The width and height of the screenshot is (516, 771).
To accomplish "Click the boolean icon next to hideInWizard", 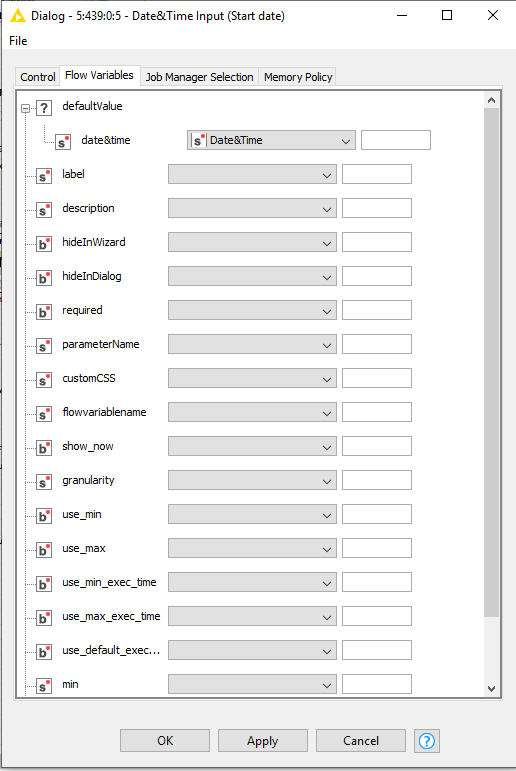I will (x=44, y=243).
